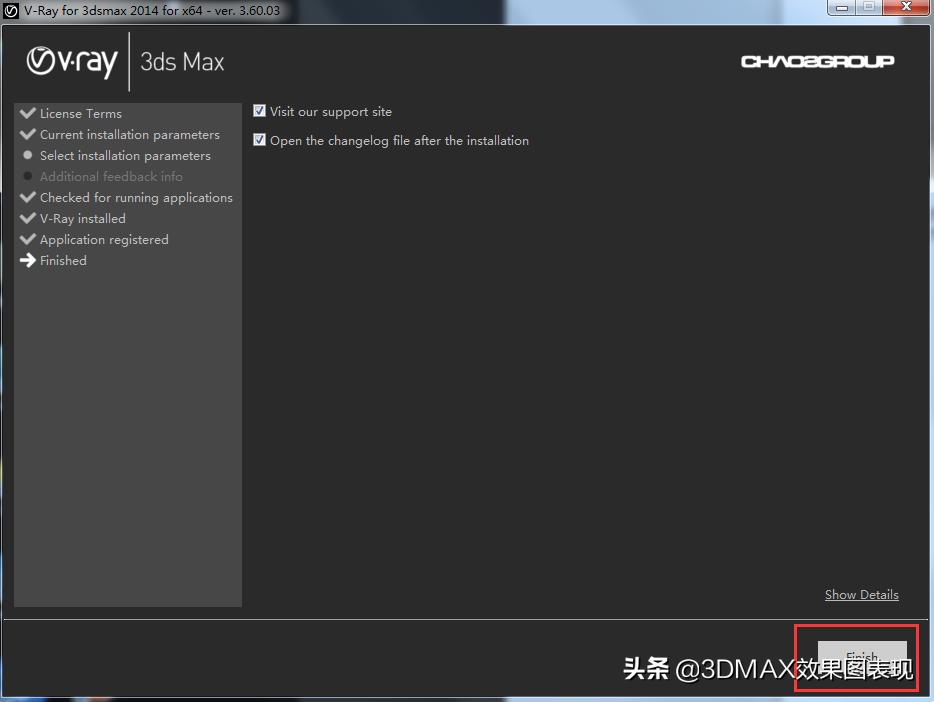Click the Chaos Group logo
The width and height of the screenshot is (934, 702).
[x=817, y=61]
